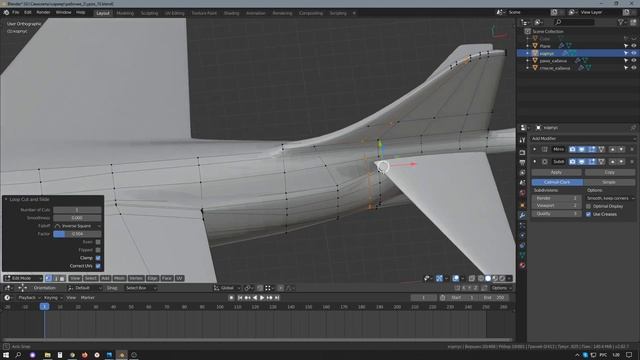Screen dimensions: 640x360
Task: Disable Clamp checkbox
Action: click(x=98, y=258)
